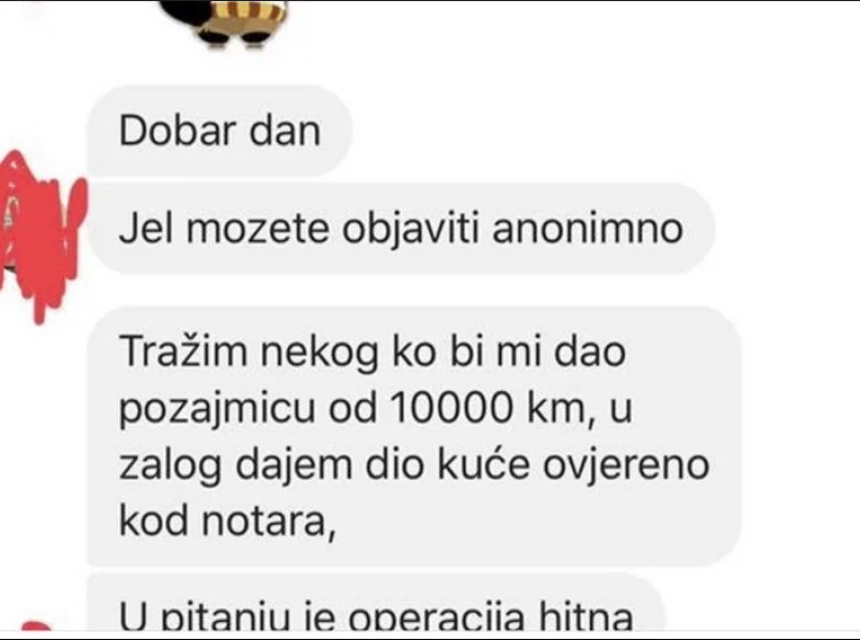The height and width of the screenshot is (640, 860).
Task: Select the "U pitanju je operacija hitna" message
Action: [376, 602]
